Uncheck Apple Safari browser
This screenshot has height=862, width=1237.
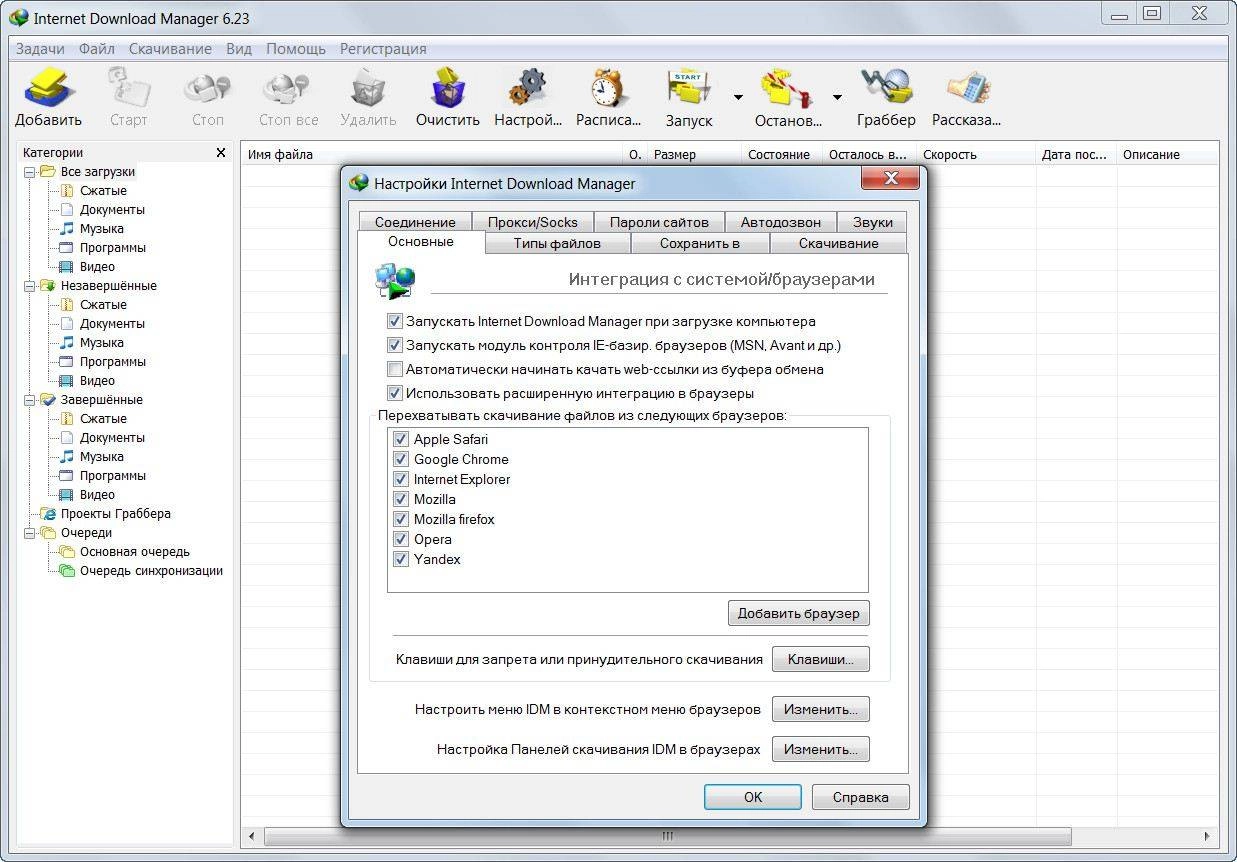pos(401,440)
